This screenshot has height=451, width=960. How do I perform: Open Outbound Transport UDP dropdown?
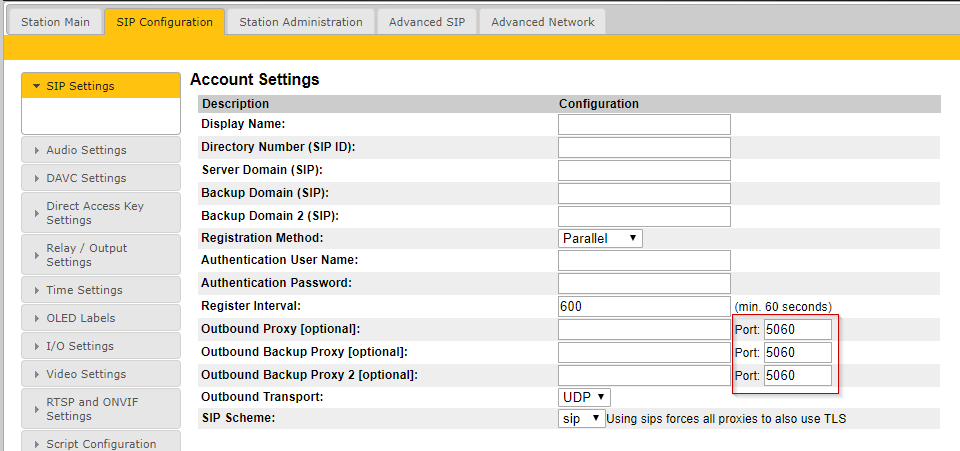584,397
